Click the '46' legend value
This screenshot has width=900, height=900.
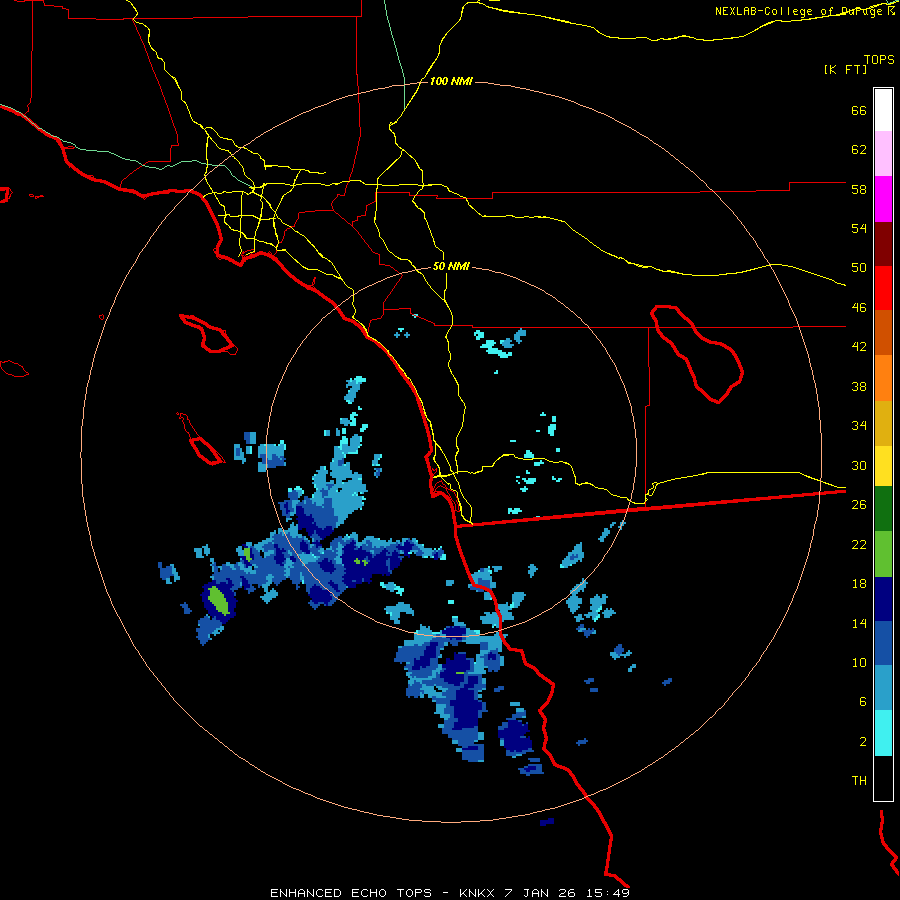[x=859, y=308]
